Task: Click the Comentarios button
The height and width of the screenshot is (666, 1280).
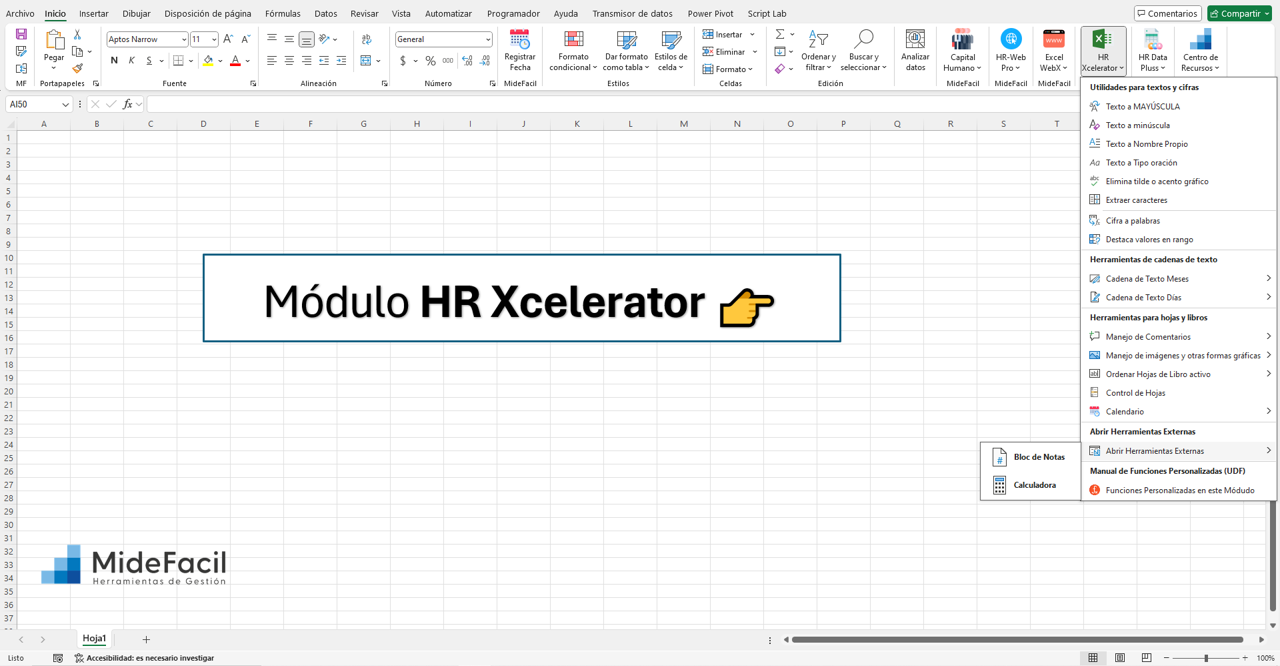Action: [x=1167, y=13]
